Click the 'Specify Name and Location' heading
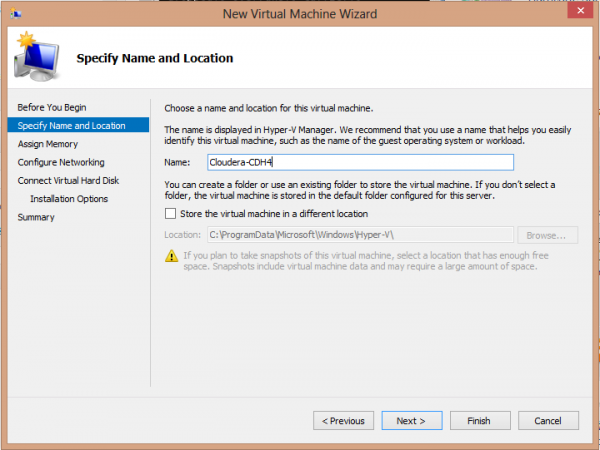This screenshot has height=450, width=600. point(155,58)
